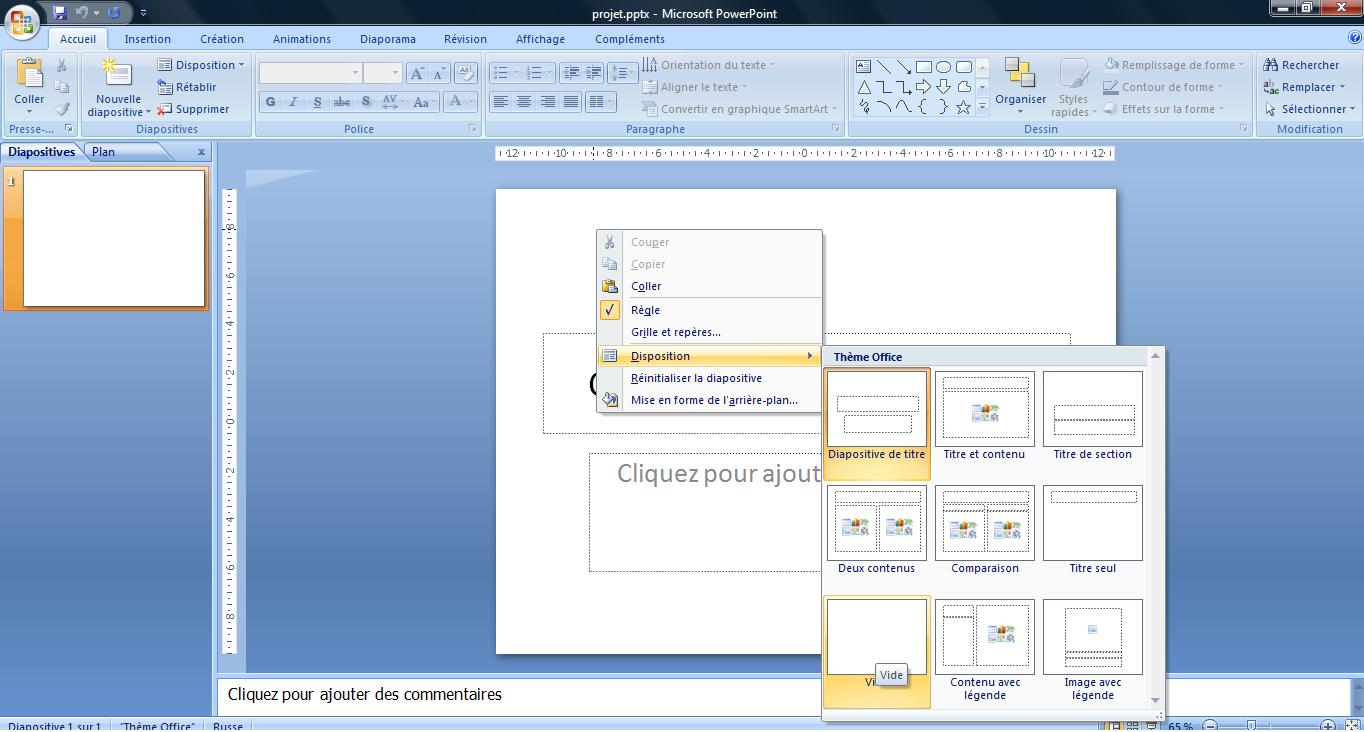Image resolution: width=1364 pixels, height=732 pixels.
Task: Apply bold with the G icon
Action: [x=270, y=102]
